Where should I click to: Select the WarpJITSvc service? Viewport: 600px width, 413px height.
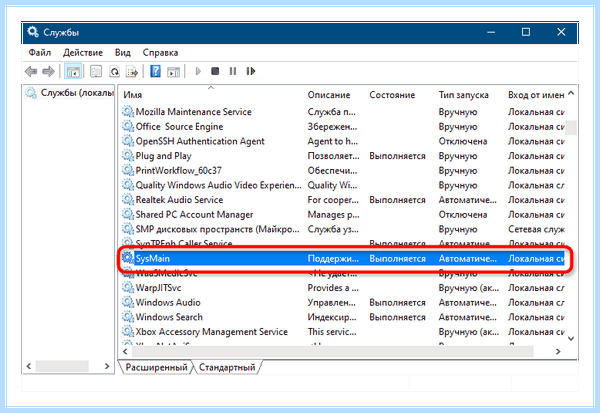343,288
